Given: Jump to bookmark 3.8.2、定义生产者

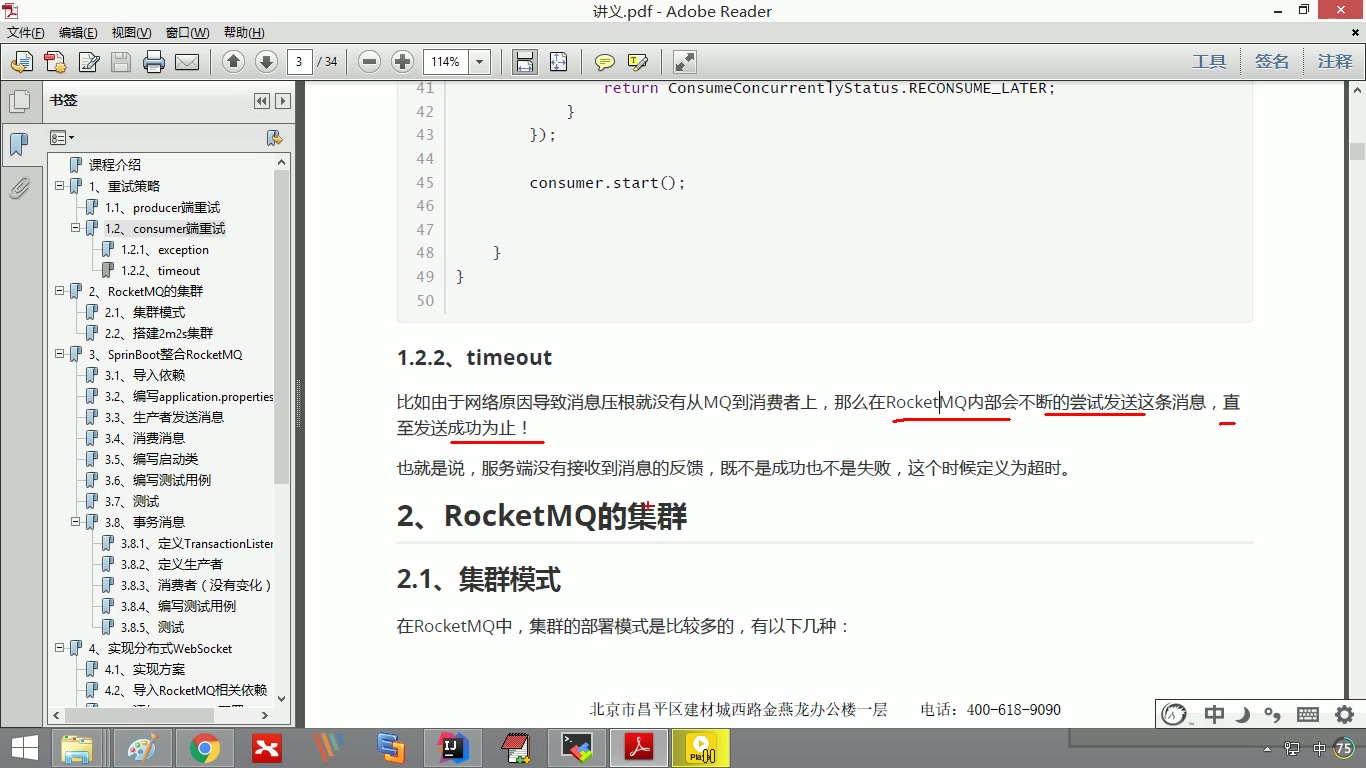Looking at the screenshot, I should [172, 564].
